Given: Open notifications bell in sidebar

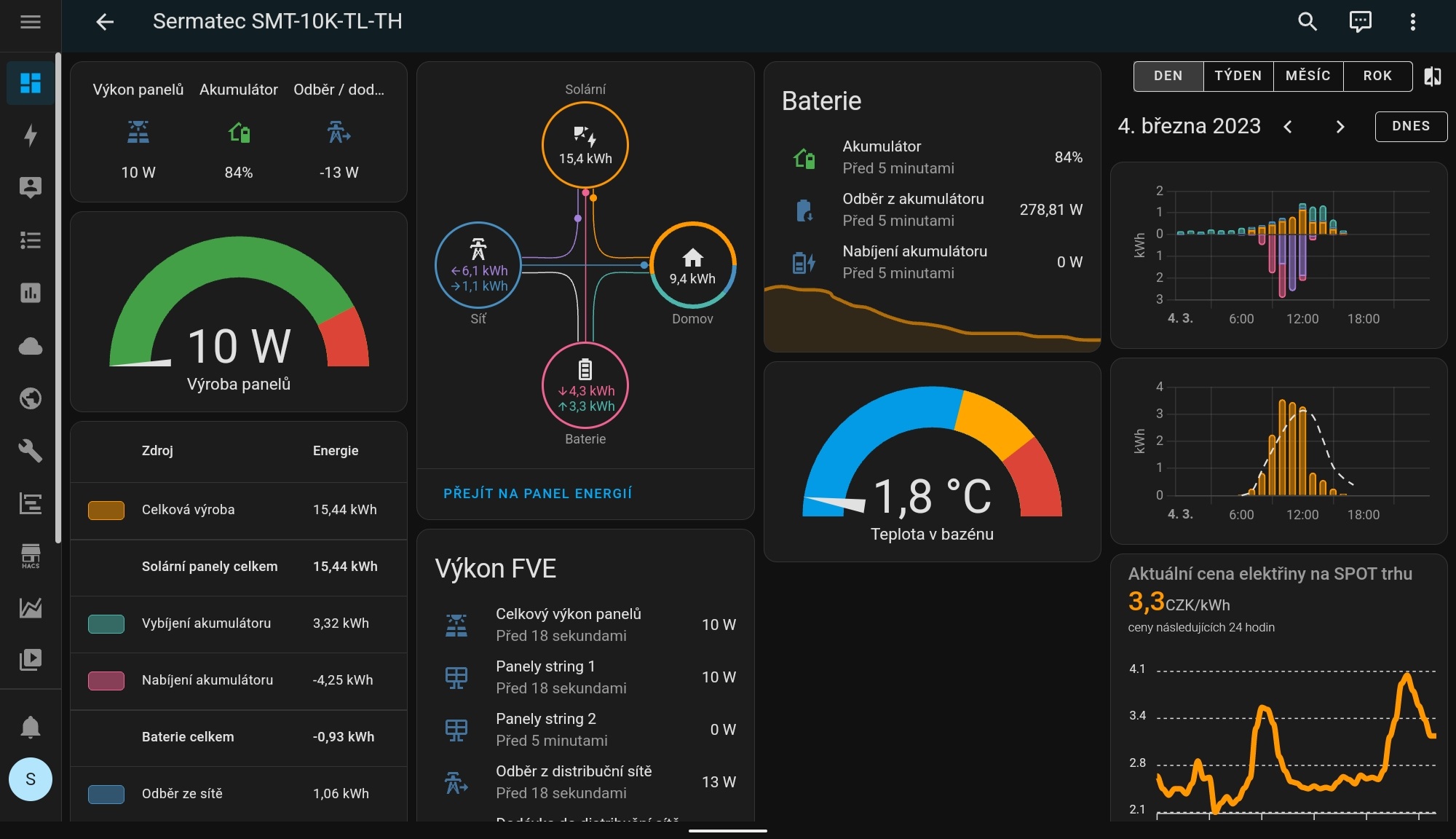Looking at the screenshot, I should (31, 727).
